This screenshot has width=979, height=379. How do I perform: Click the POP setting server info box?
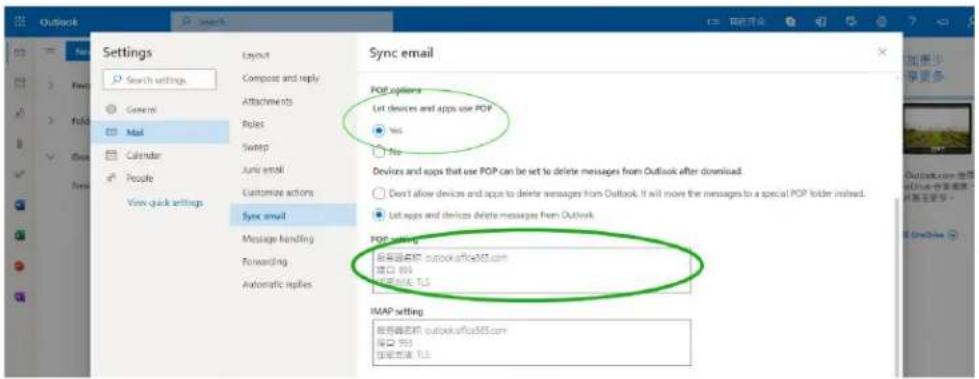(532, 270)
